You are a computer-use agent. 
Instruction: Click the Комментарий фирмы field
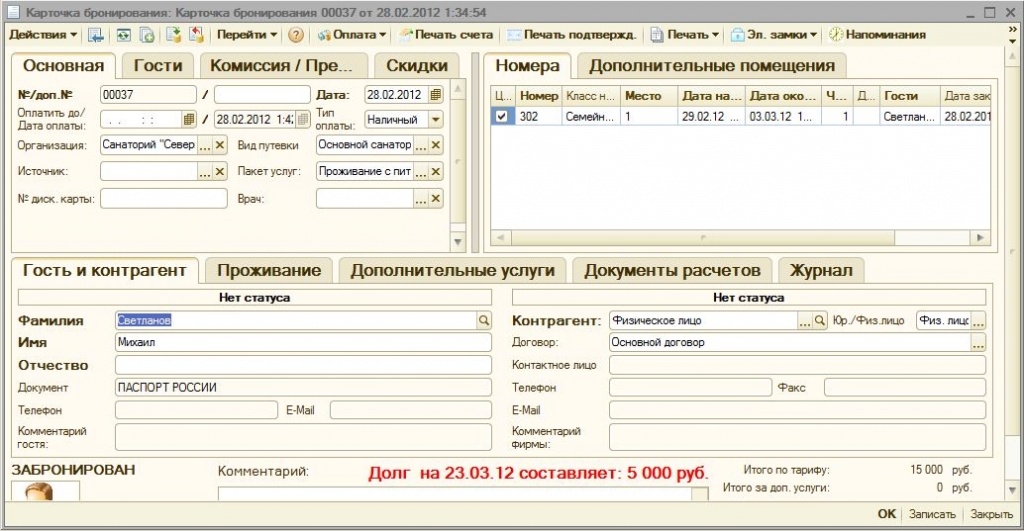pos(797,437)
